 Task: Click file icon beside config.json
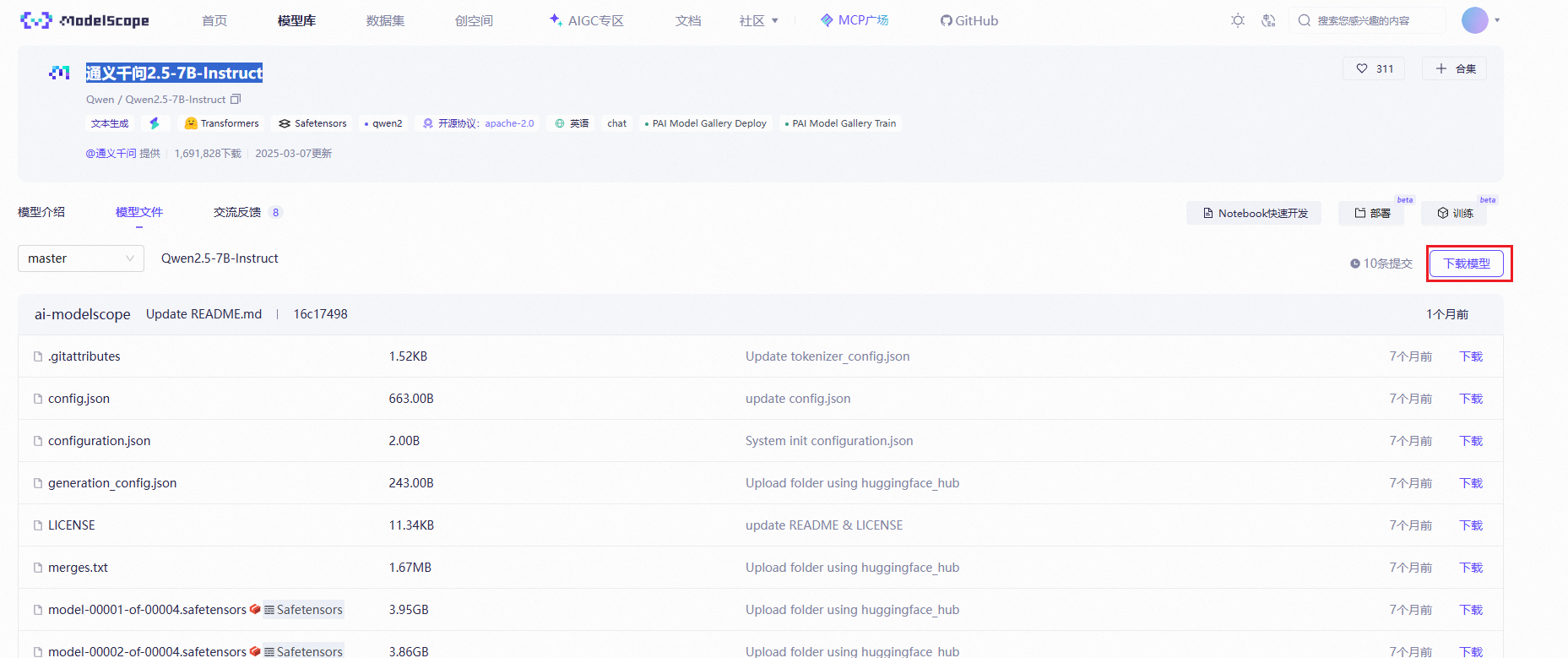[x=38, y=399]
